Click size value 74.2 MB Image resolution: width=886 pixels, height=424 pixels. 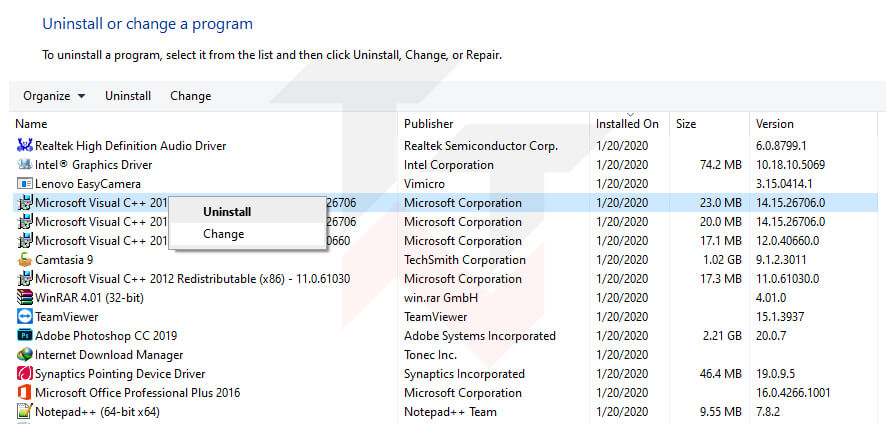720,165
